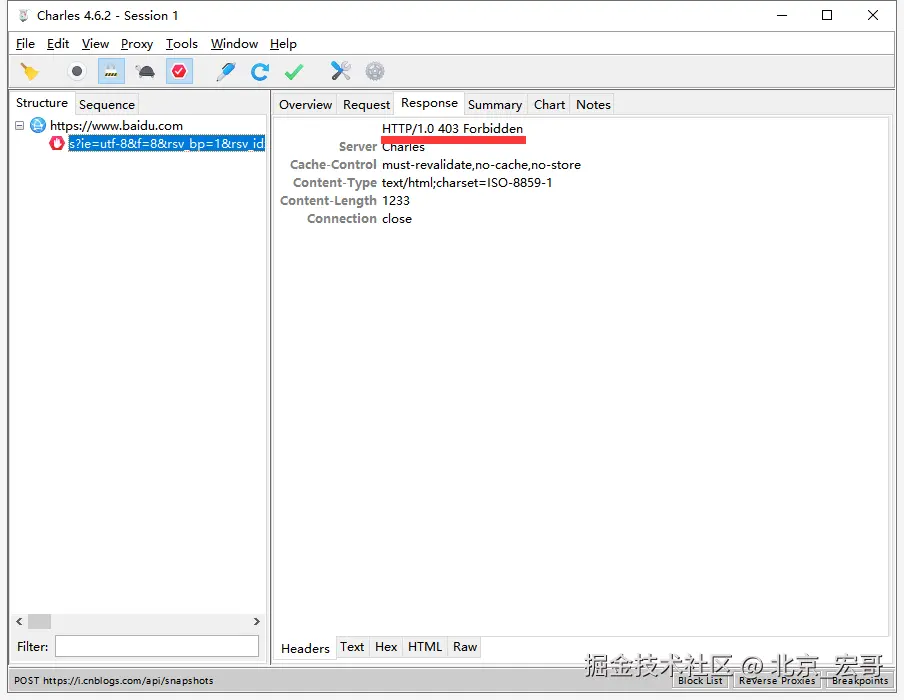Open the Edit menu
This screenshot has width=904, height=700.
coord(58,44)
